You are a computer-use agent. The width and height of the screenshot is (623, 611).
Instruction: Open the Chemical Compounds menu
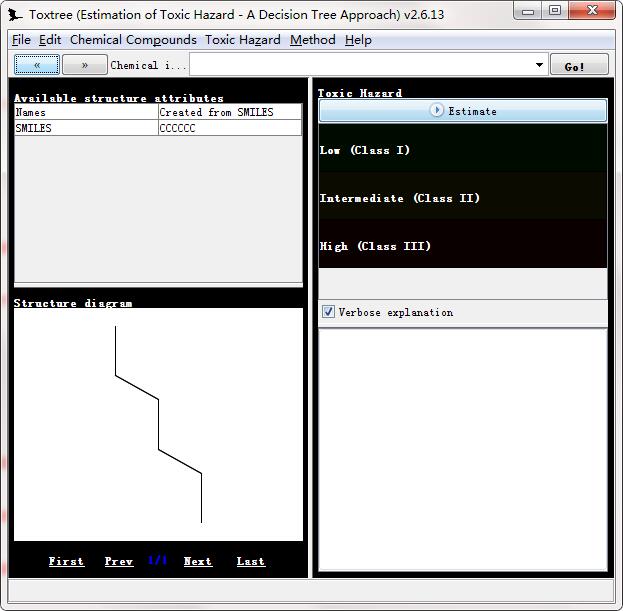coord(133,40)
